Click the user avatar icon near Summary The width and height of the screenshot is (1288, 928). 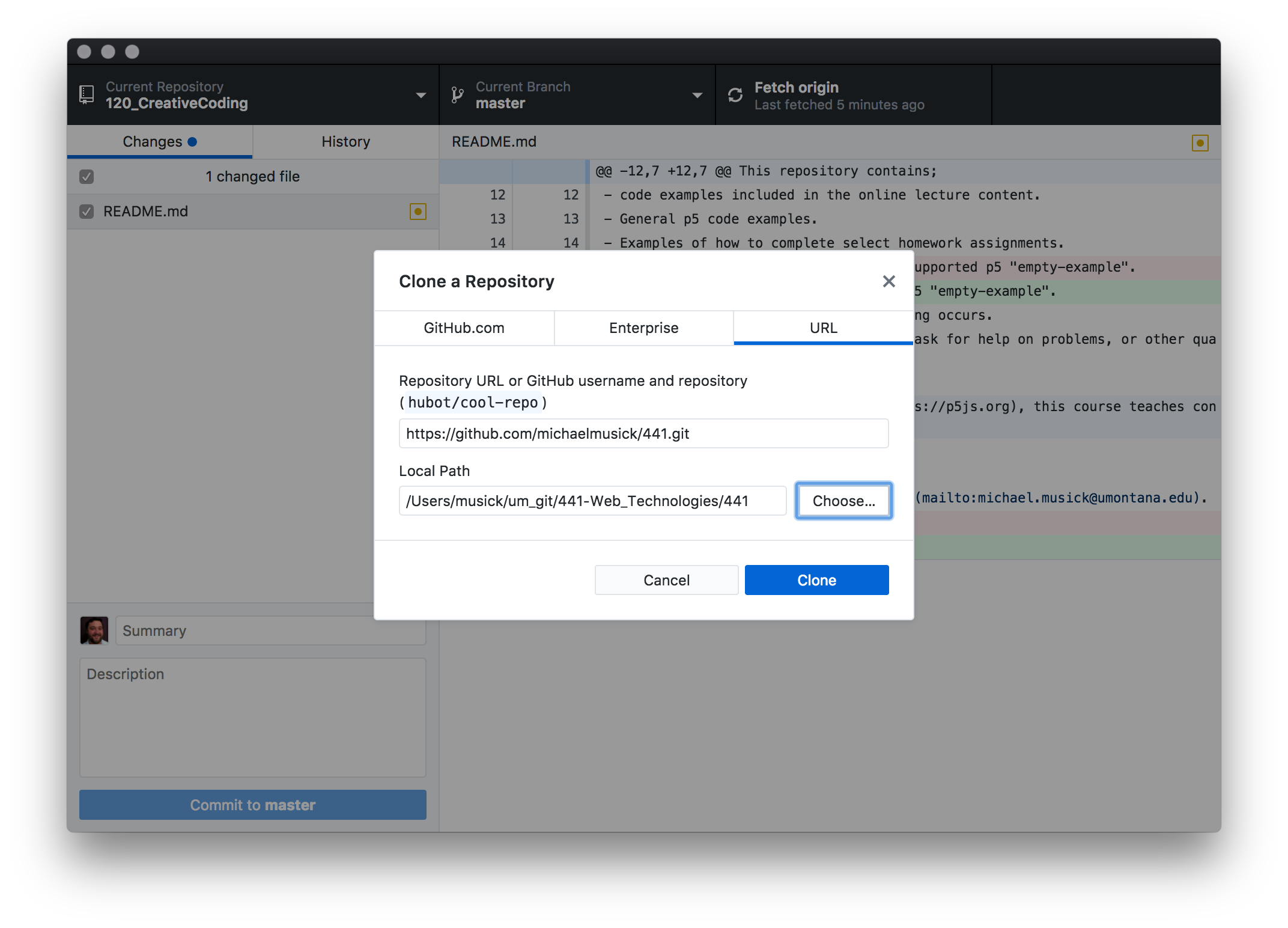[95, 630]
